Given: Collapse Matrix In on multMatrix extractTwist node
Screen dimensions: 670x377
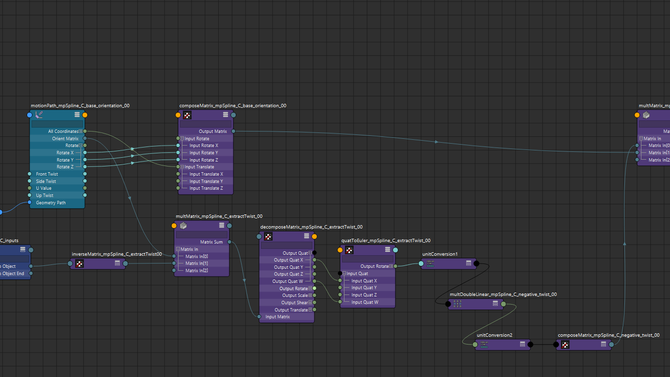Looking at the screenshot, I should (x=178, y=249).
